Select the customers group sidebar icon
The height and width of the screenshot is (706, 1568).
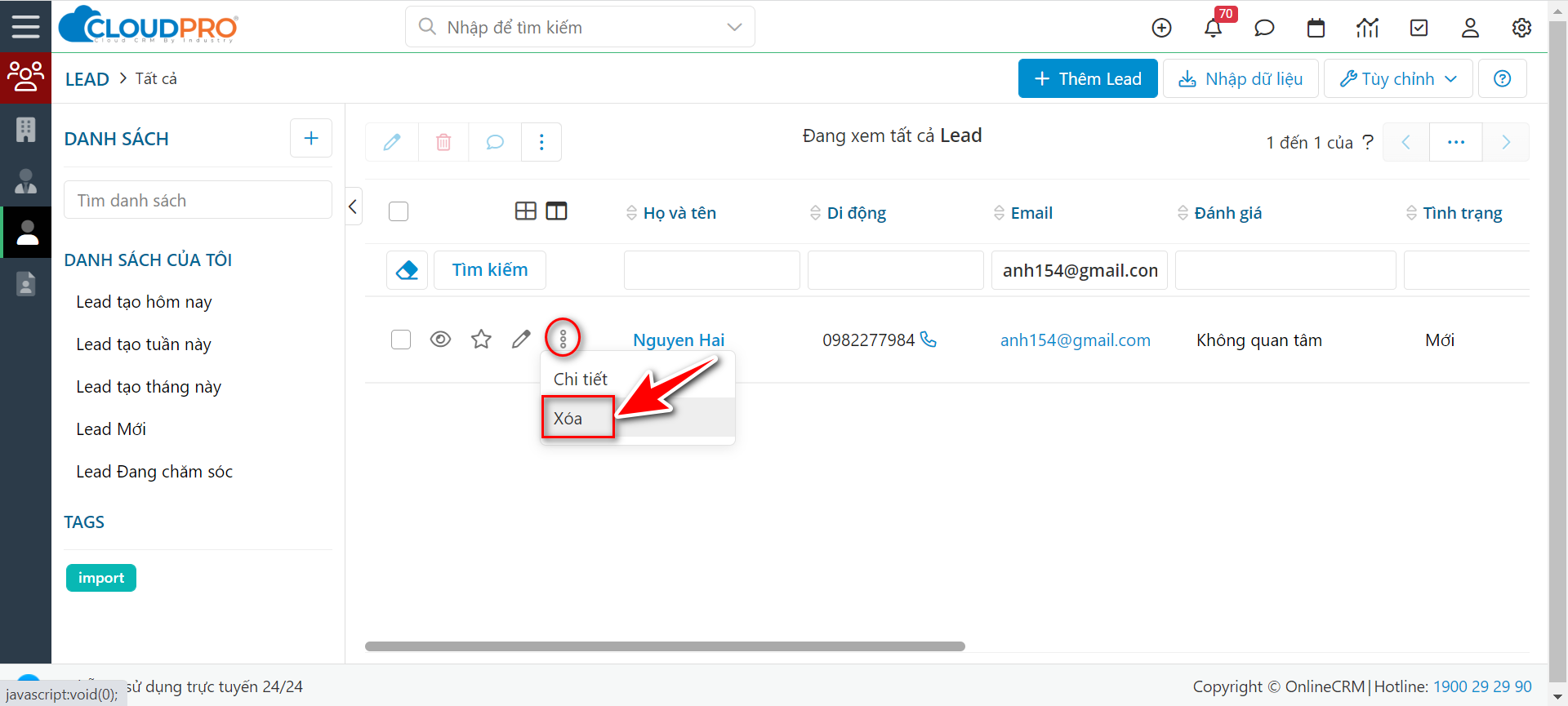(x=25, y=78)
